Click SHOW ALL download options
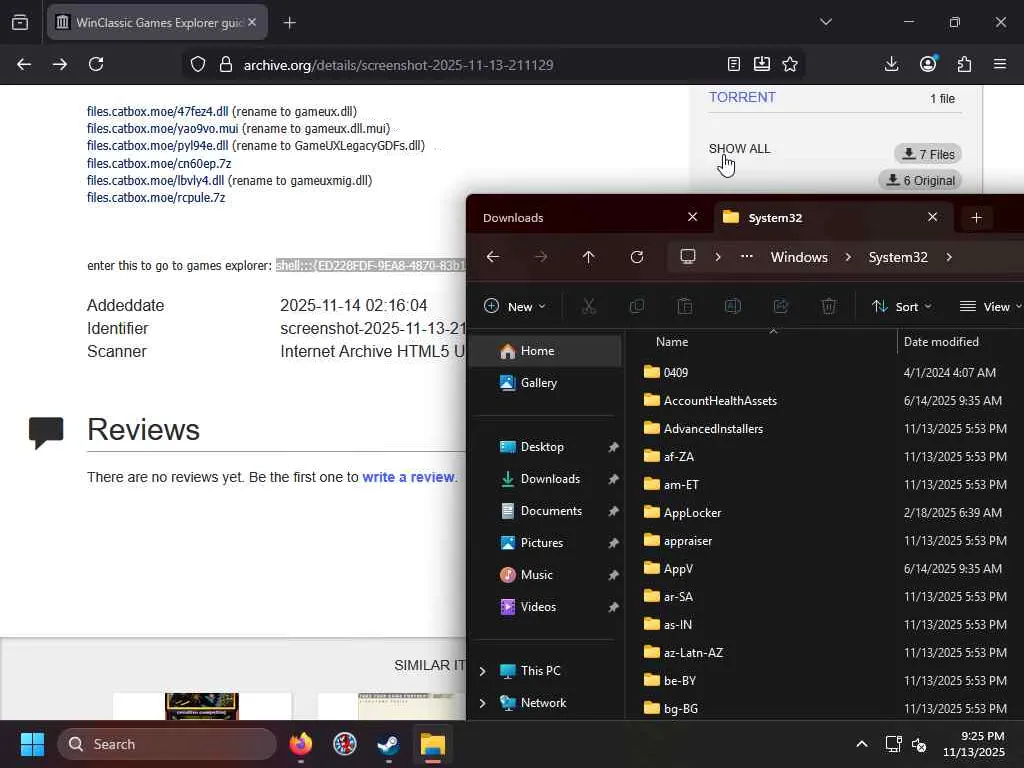This screenshot has width=1024, height=768. coord(739,149)
